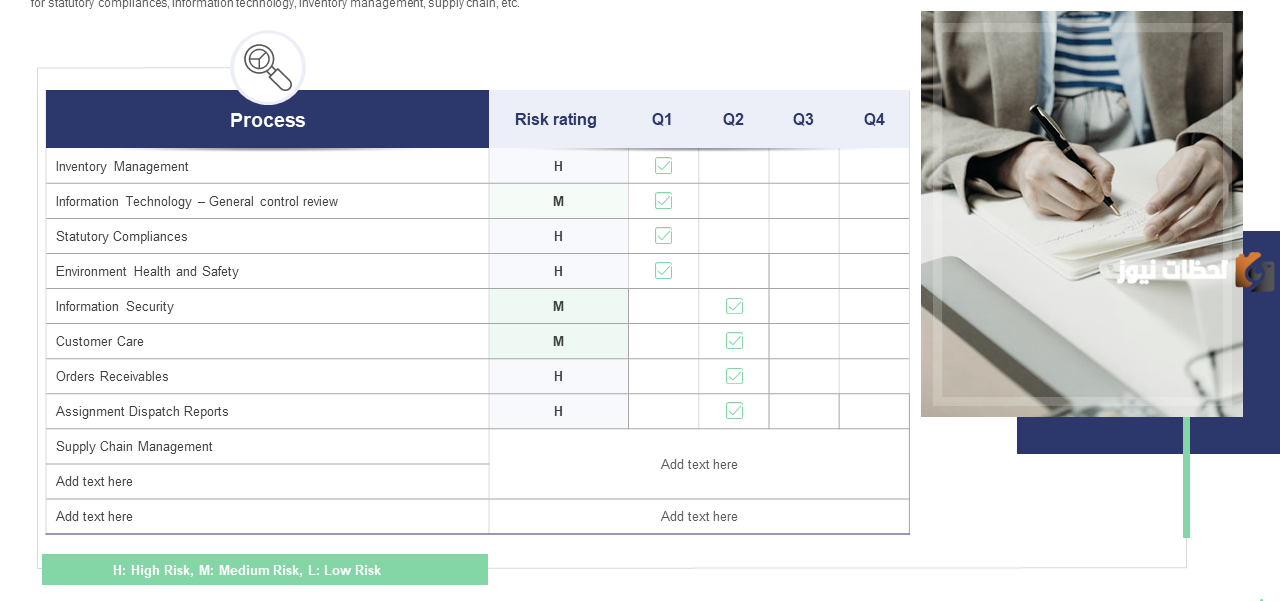Image resolution: width=1280 pixels, height=601 pixels.
Task: Toggle the Q1 checkbox for Statutory Compliances
Action: tap(663, 236)
